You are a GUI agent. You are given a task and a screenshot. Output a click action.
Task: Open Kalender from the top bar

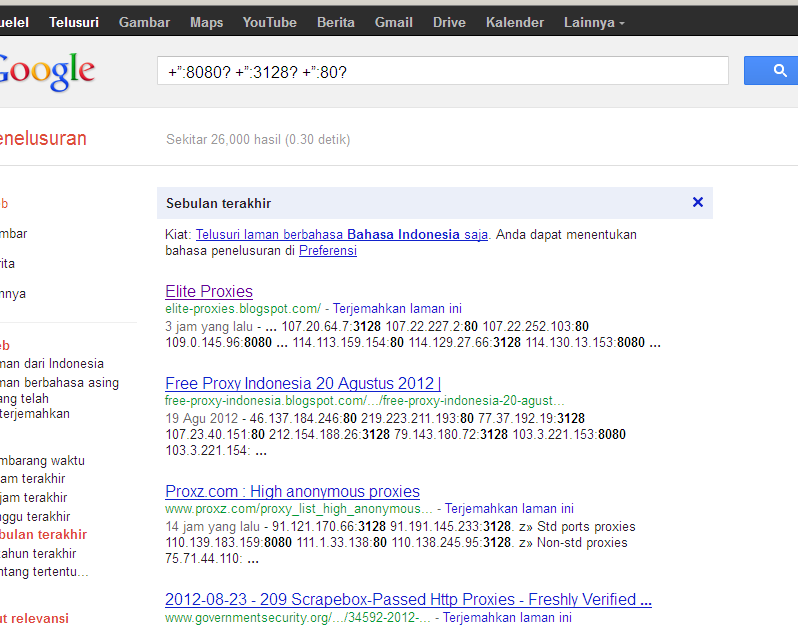tap(515, 22)
